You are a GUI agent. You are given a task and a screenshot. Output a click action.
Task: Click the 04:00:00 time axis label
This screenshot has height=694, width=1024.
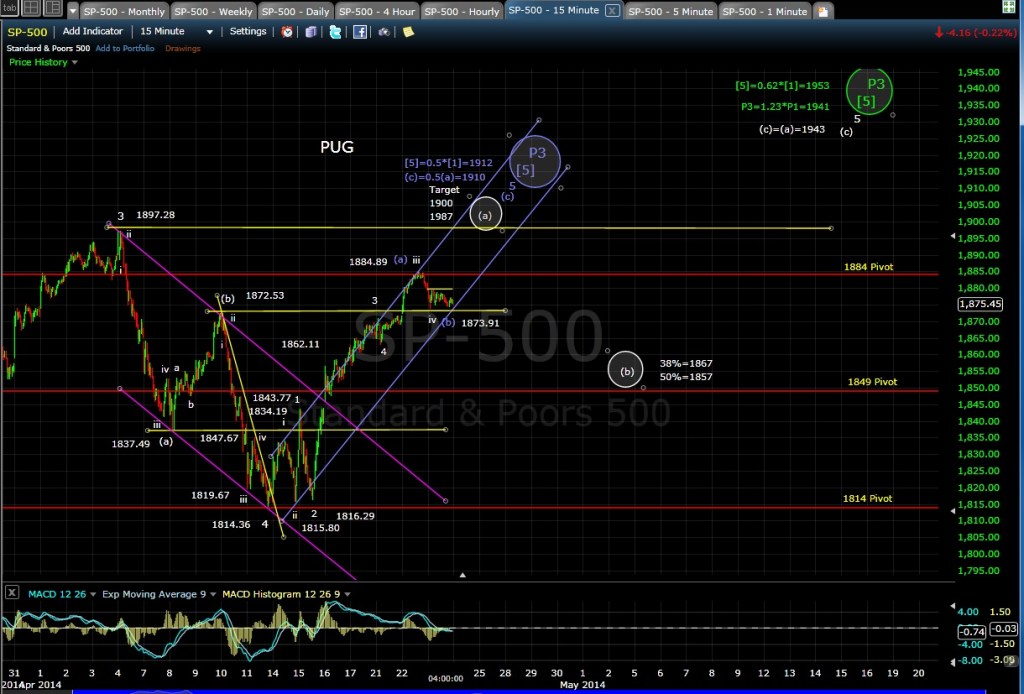[445, 678]
